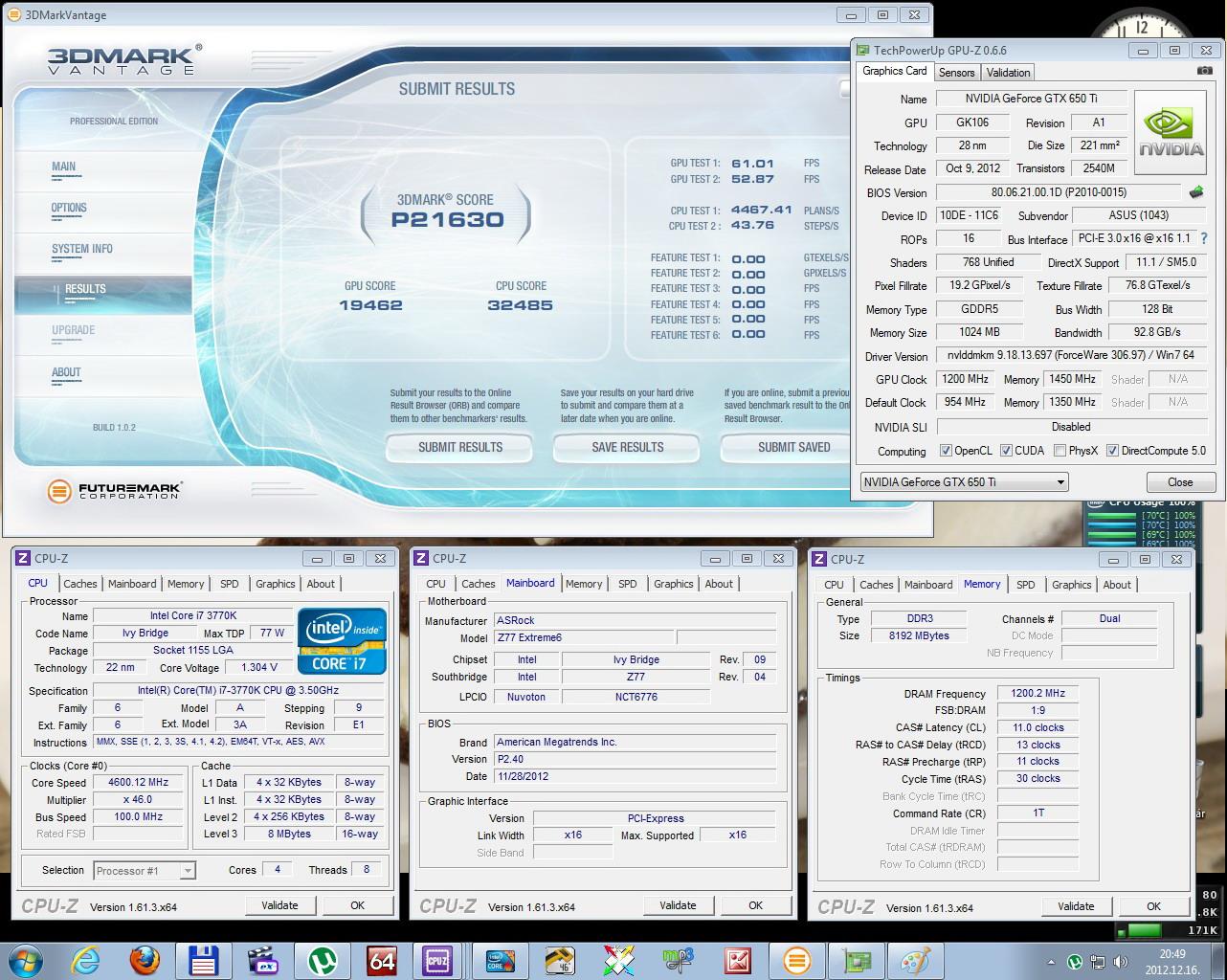Click the Intel Core i7 logo in CPU-Z
This screenshot has height=980, width=1227.
click(343, 641)
